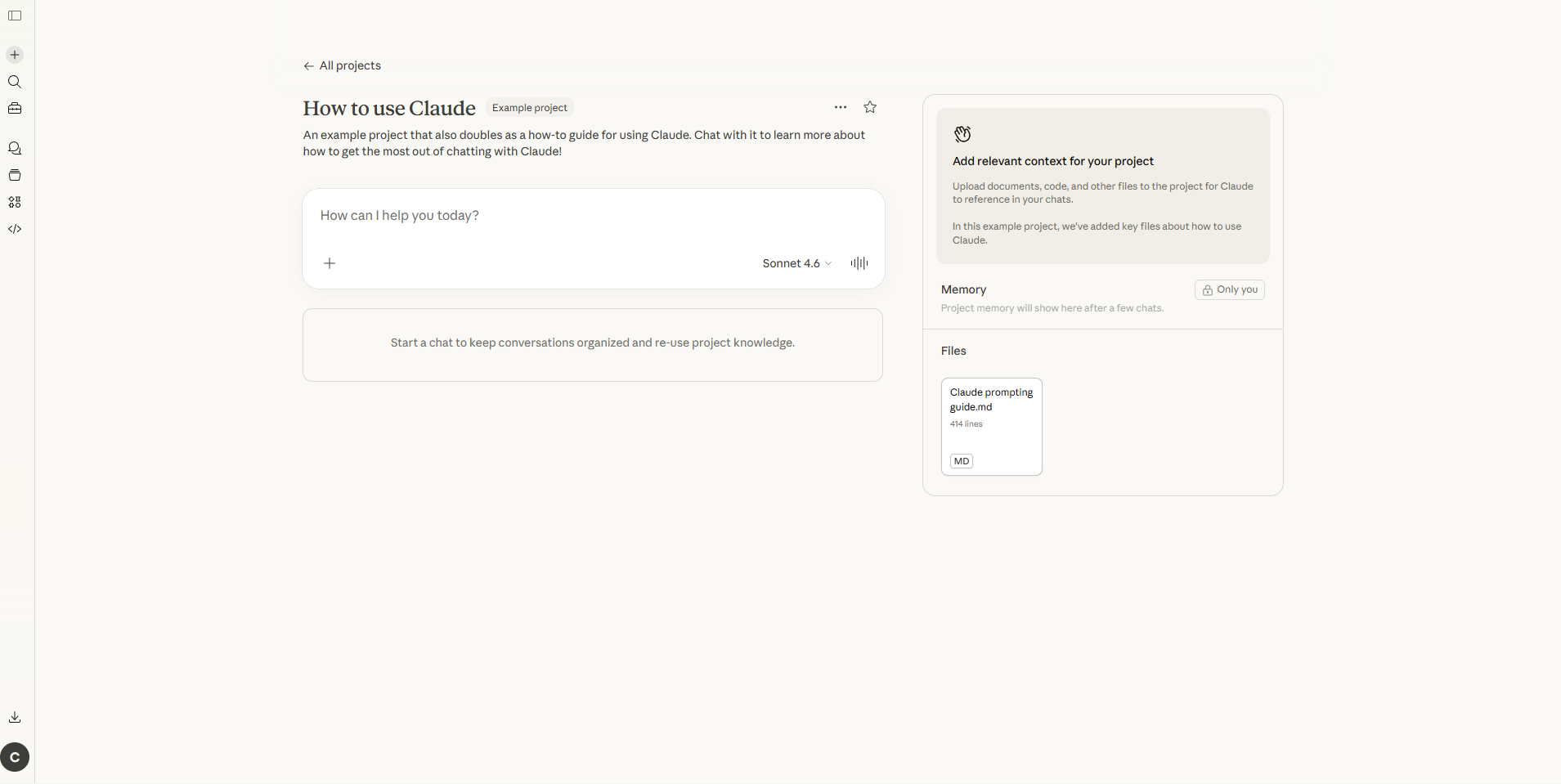Open the briefcase icon in sidebar
Screen dimensions: 1561x784
(15, 109)
